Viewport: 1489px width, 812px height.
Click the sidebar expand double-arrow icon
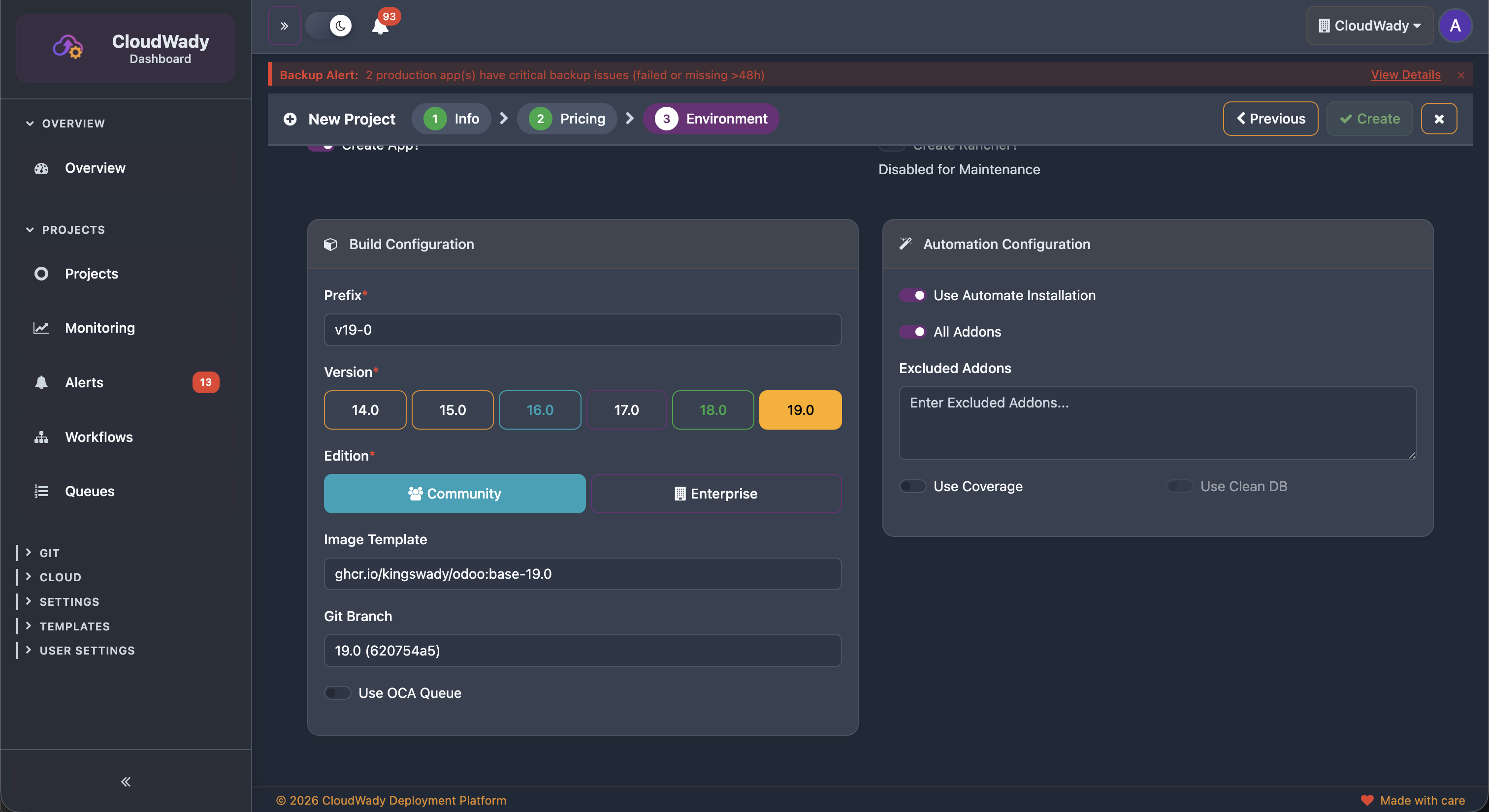pos(285,26)
